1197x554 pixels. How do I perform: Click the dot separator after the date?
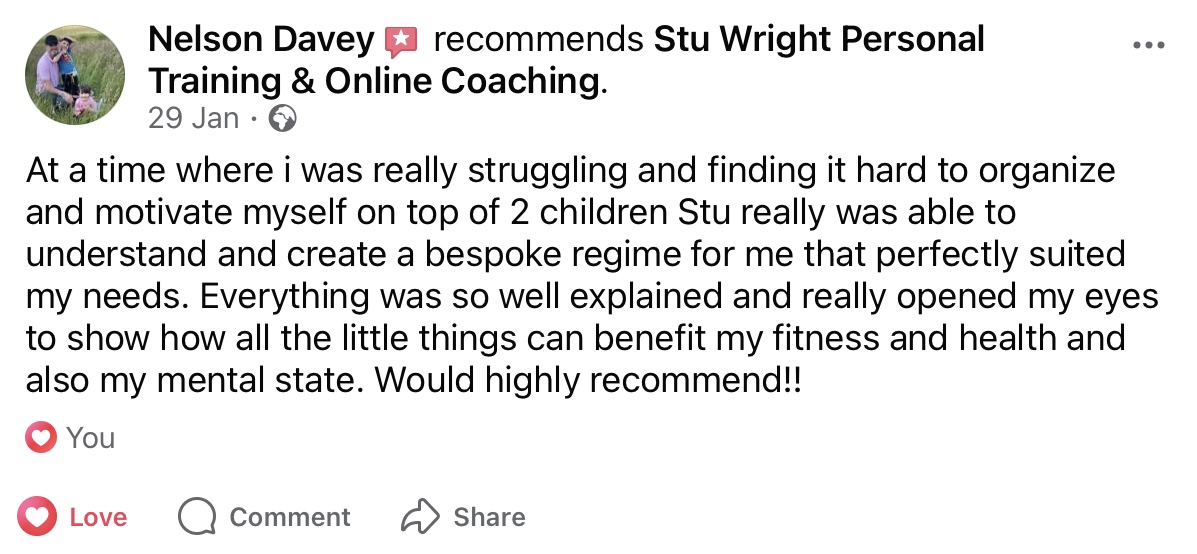tap(255, 119)
